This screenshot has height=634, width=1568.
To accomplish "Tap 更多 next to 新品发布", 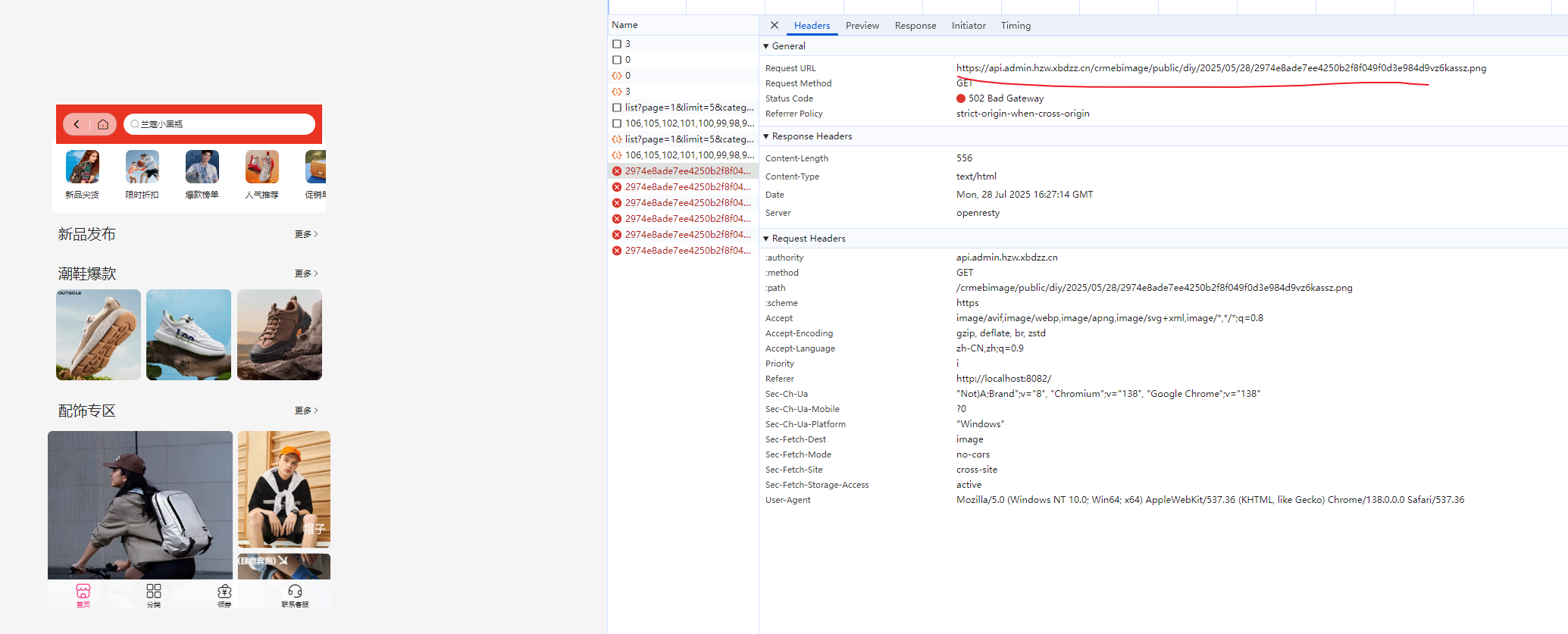I will coord(306,234).
